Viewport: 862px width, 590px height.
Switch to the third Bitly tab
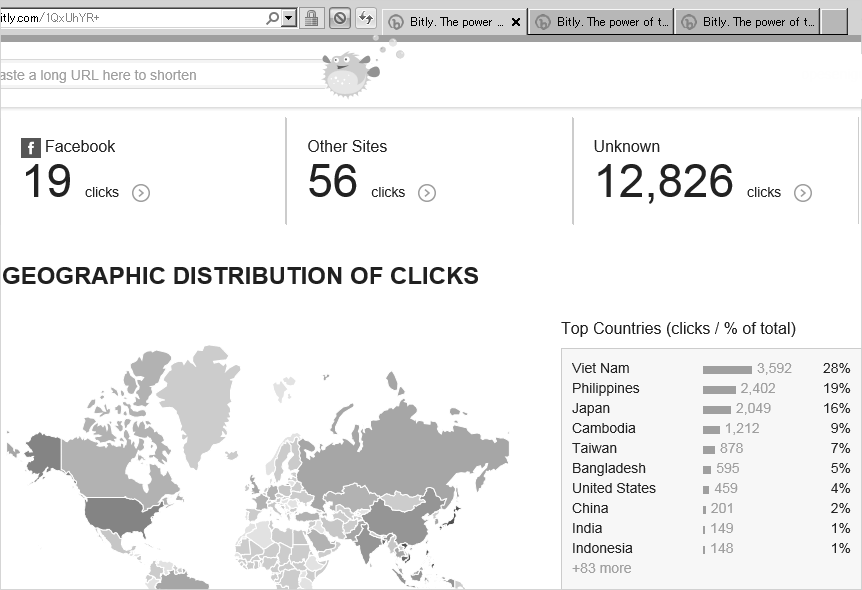click(747, 22)
